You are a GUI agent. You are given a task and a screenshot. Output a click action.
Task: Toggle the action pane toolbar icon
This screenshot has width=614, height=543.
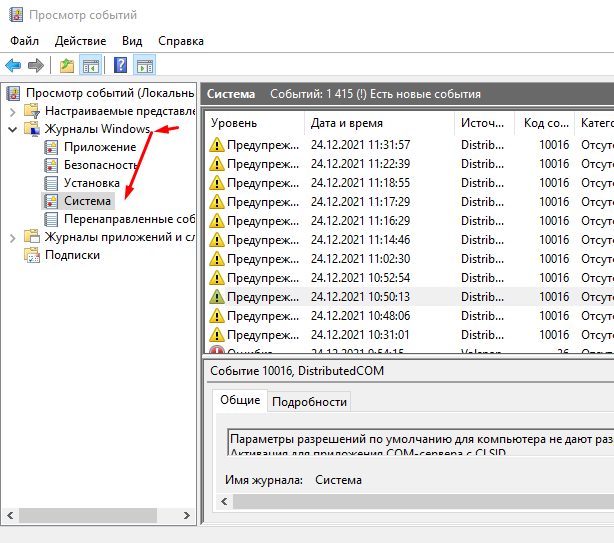pos(144,65)
